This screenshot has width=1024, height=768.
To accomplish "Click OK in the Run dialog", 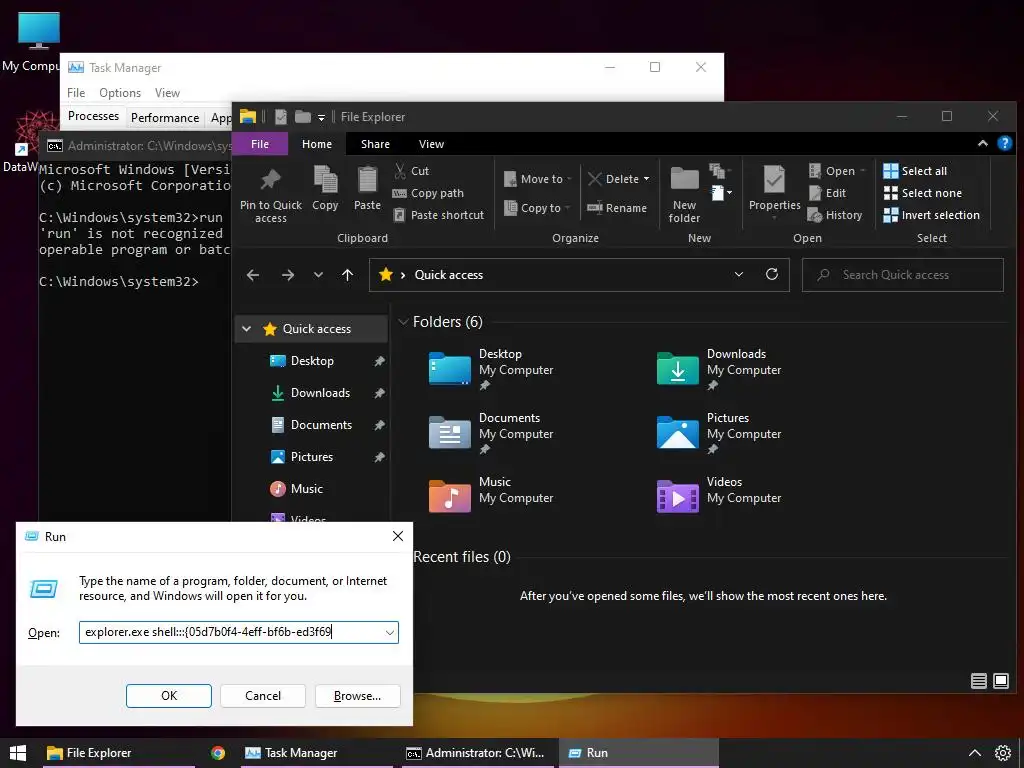I will click(168, 696).
